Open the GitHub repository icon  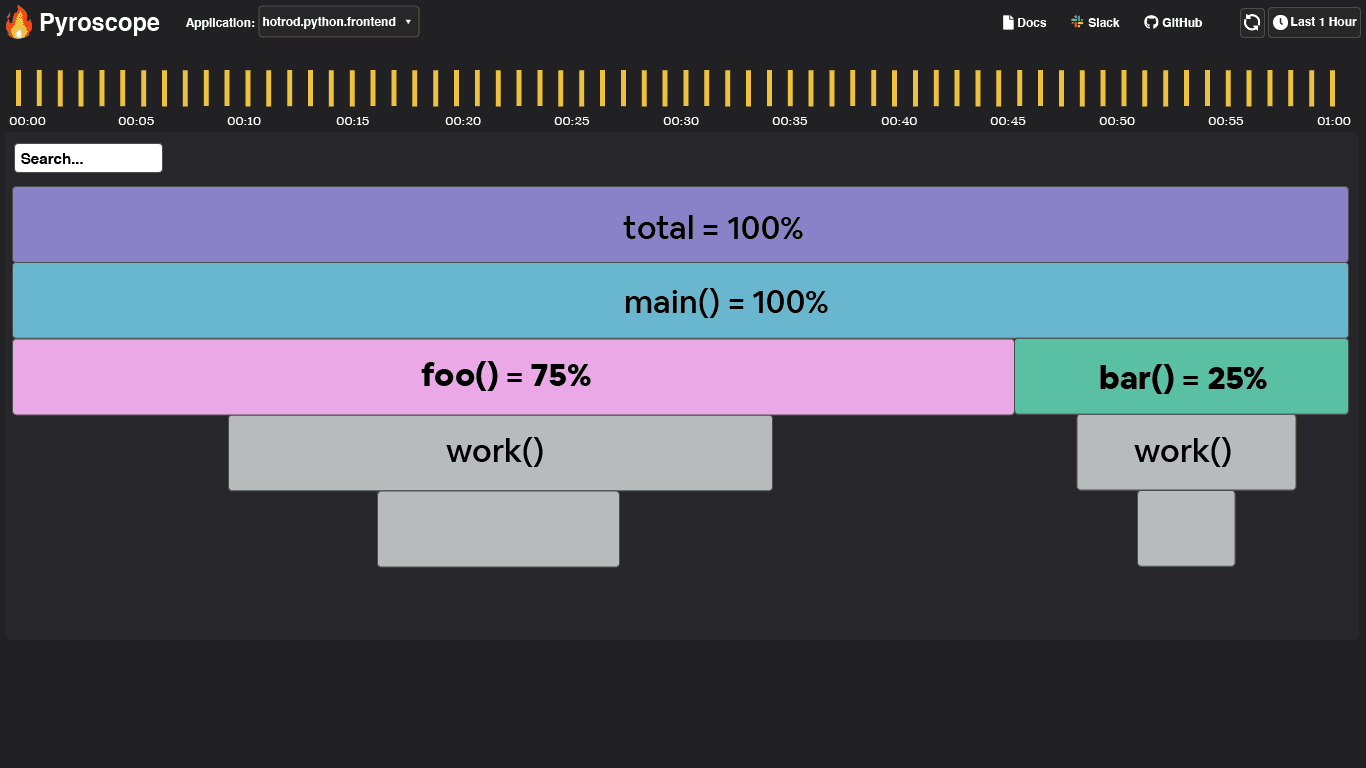pos(1150,22)
